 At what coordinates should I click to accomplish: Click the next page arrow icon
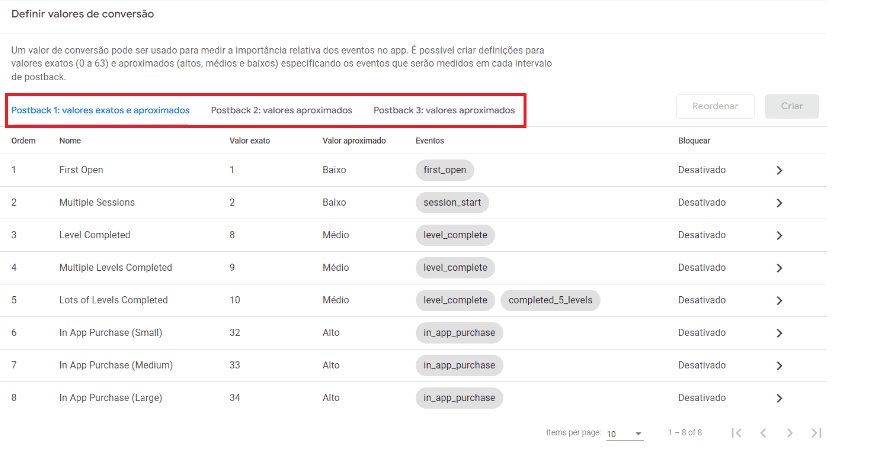coord(790,433)
